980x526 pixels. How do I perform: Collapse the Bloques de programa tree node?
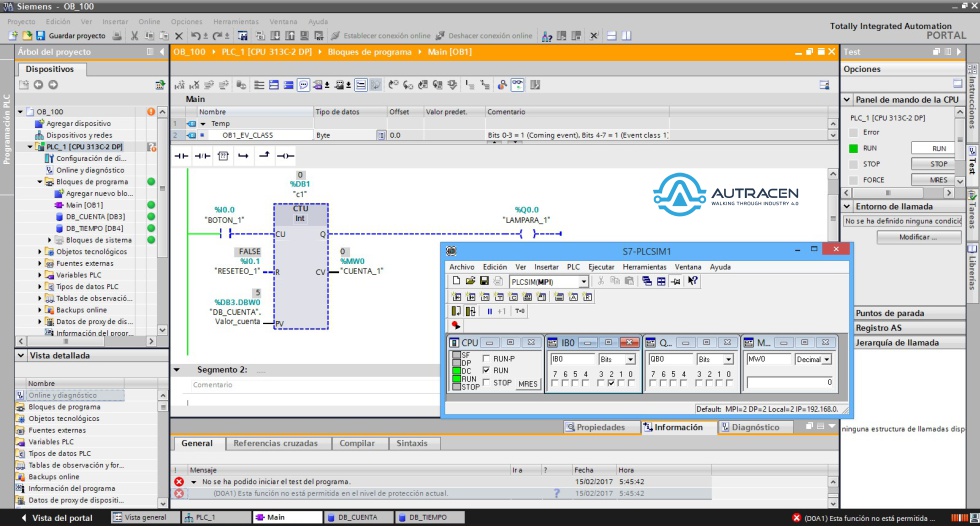[x=40, y=182]
